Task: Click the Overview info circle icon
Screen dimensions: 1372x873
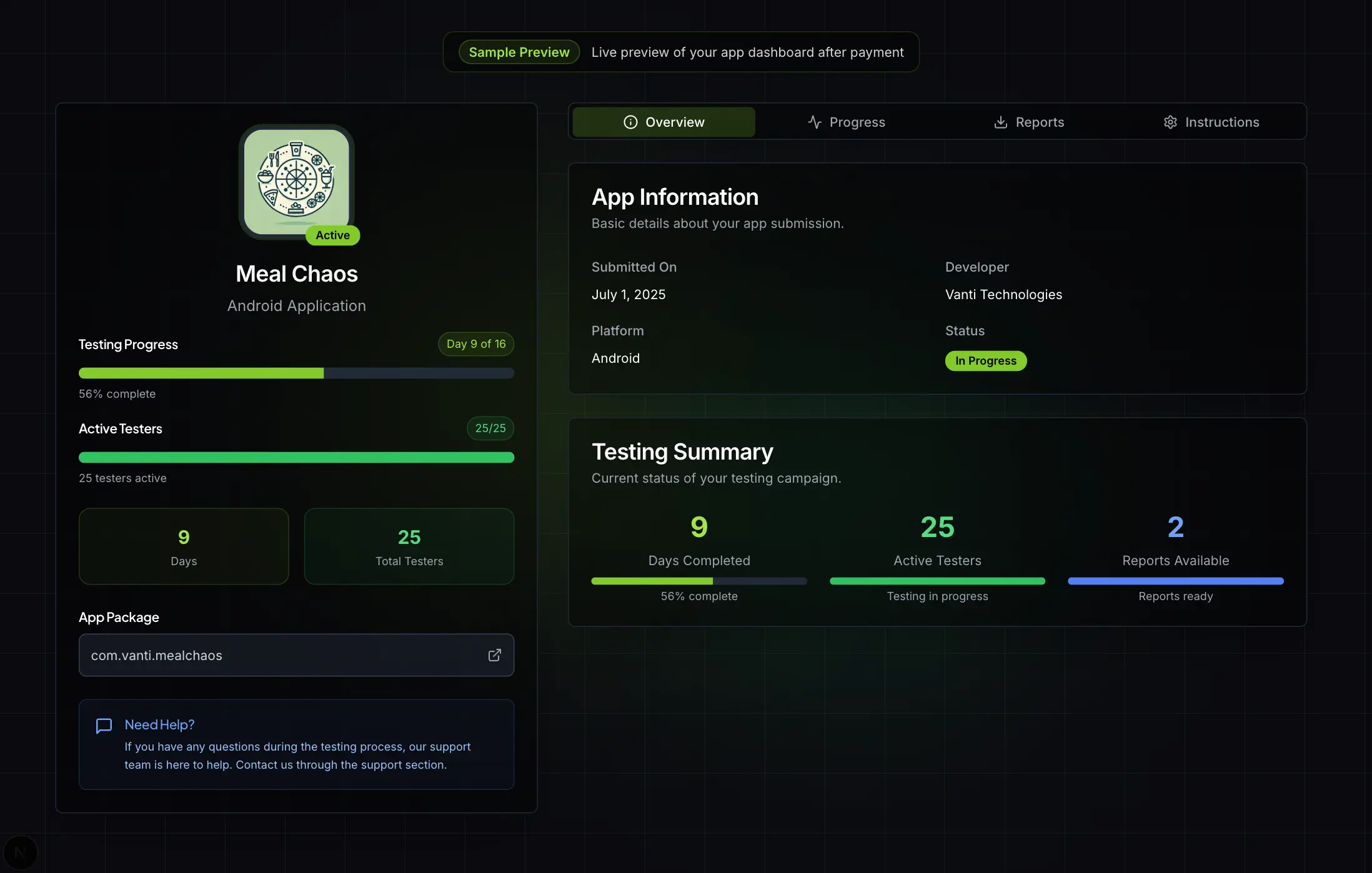Action: 630,122
